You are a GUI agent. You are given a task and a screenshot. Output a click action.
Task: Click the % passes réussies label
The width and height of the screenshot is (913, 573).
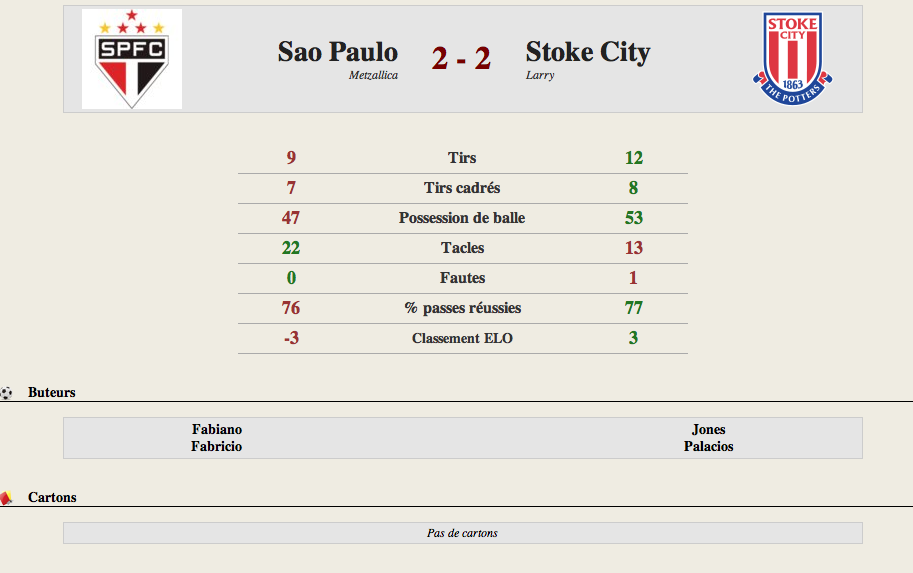point(462,308)
